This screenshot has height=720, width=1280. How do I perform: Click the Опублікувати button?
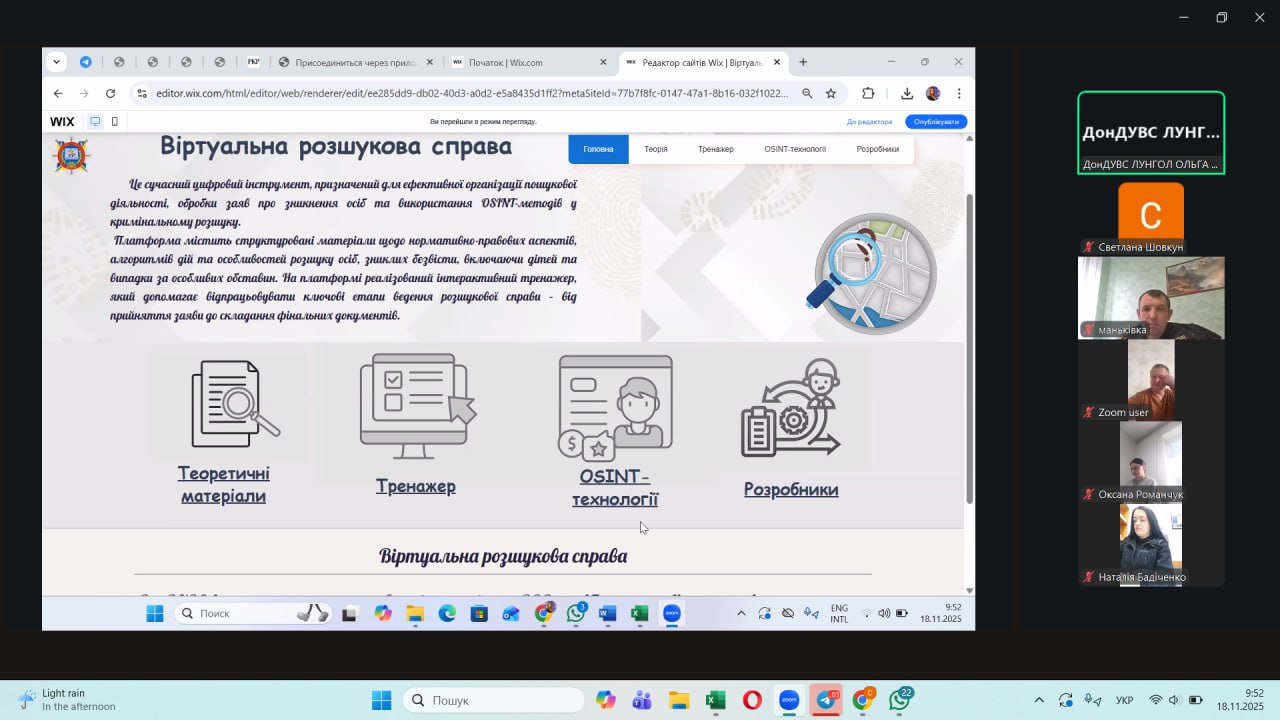(936, 122)
